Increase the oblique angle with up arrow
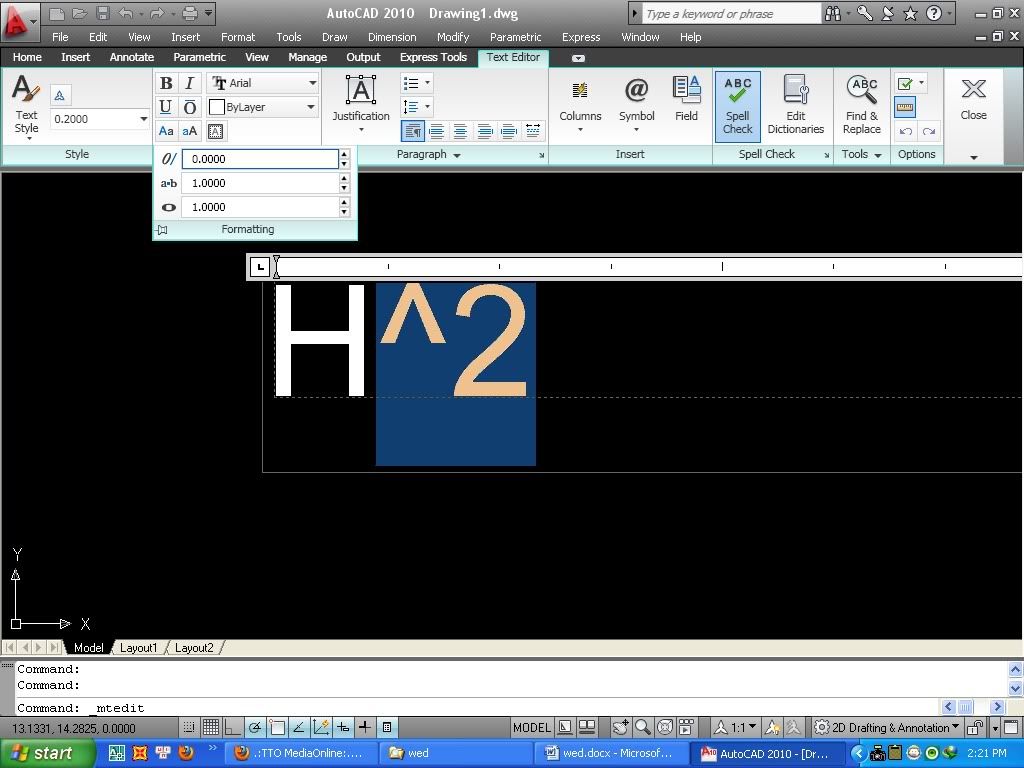This screenshot has height=768, width=1024. coord(344,154)
